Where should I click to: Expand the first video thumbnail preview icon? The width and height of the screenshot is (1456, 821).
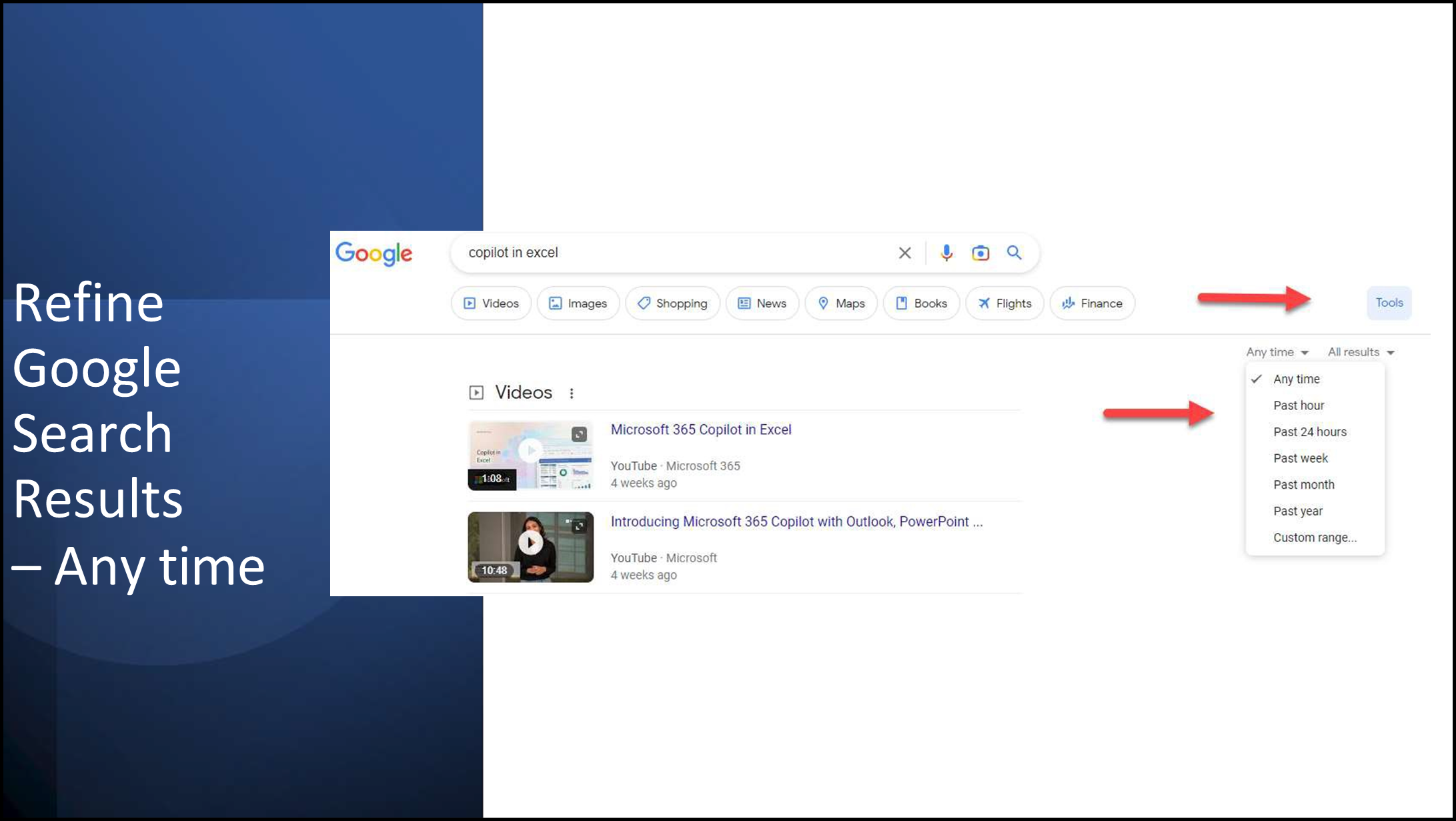pyautogui.click(x=579, y=435)
